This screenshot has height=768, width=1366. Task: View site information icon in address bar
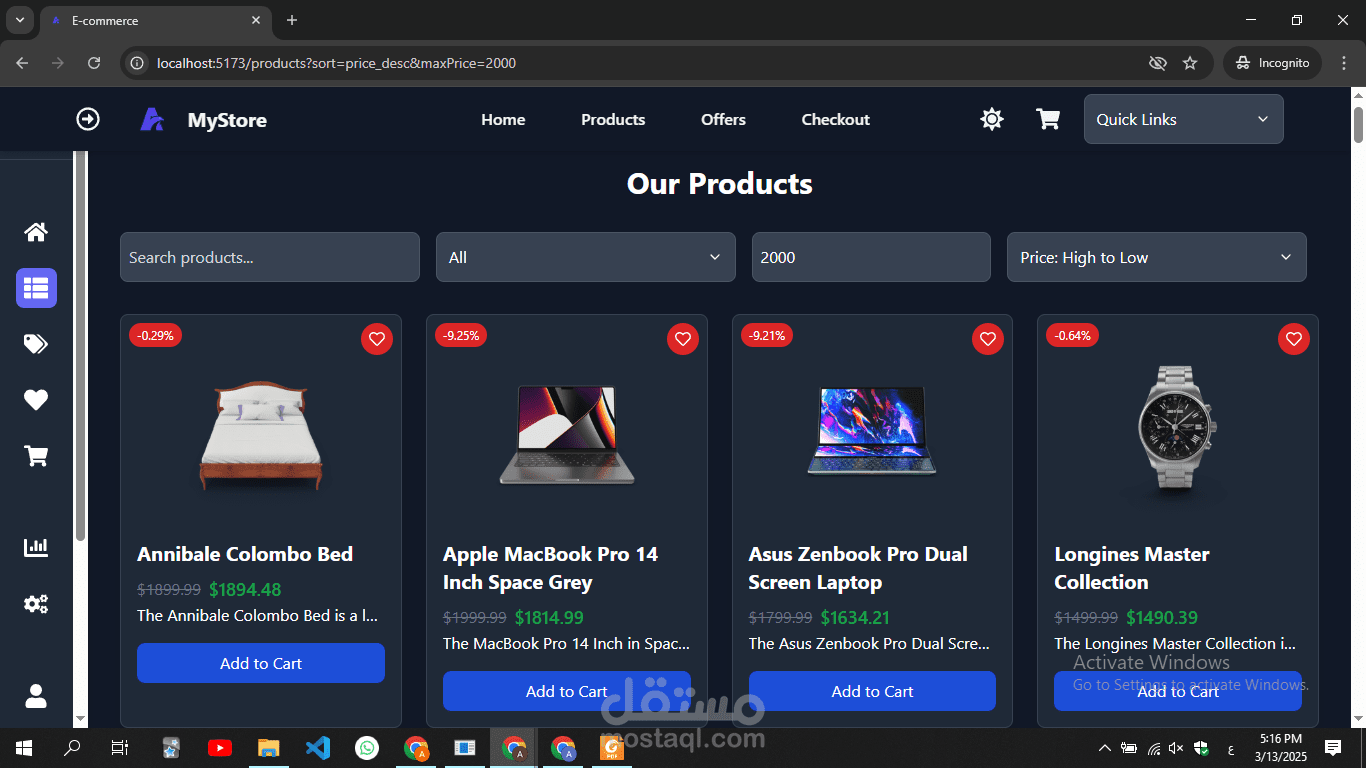pyautogui.click(x=138, y=63)
